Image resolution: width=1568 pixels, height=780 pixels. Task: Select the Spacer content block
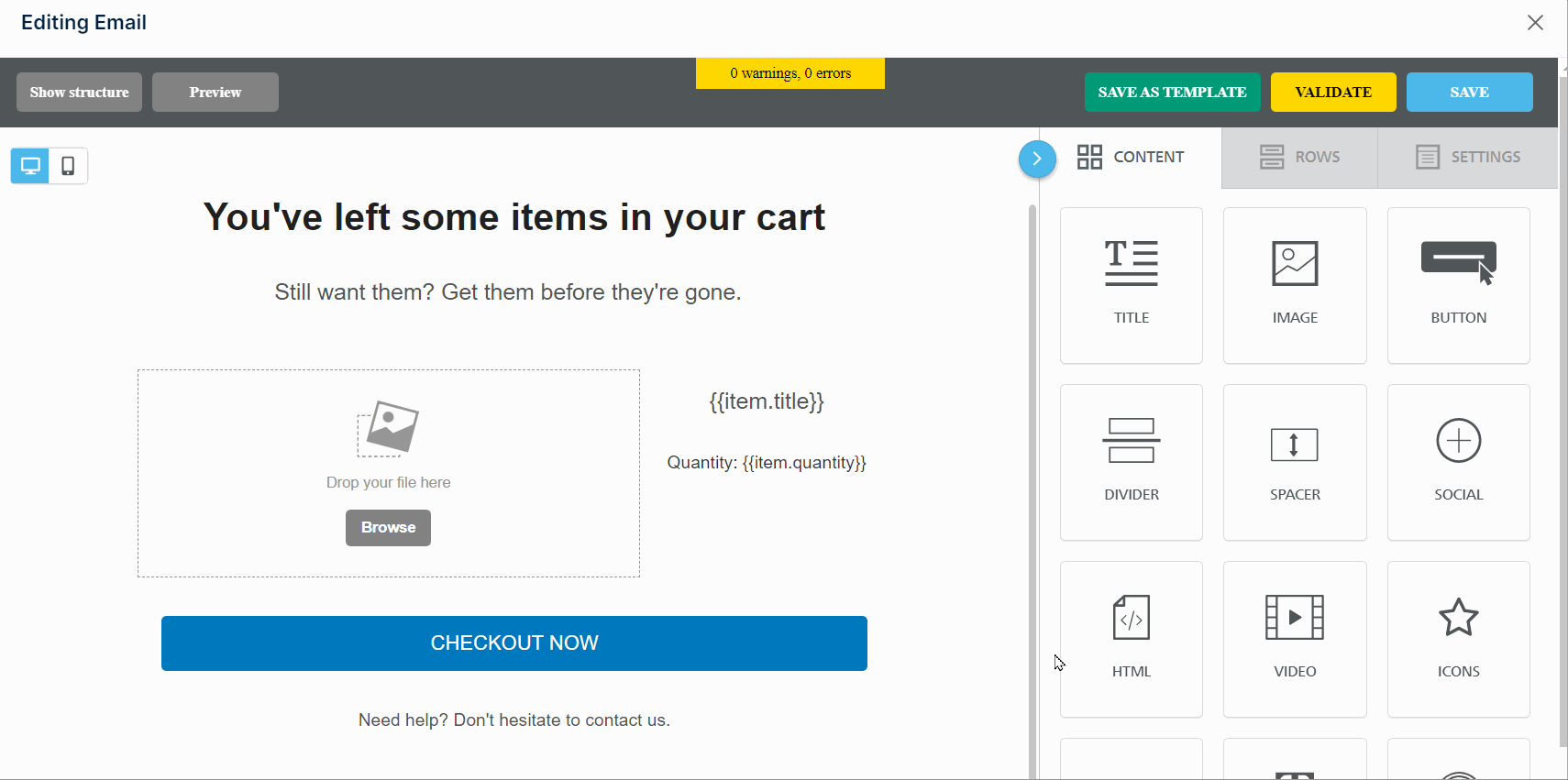click(1294, 462)
